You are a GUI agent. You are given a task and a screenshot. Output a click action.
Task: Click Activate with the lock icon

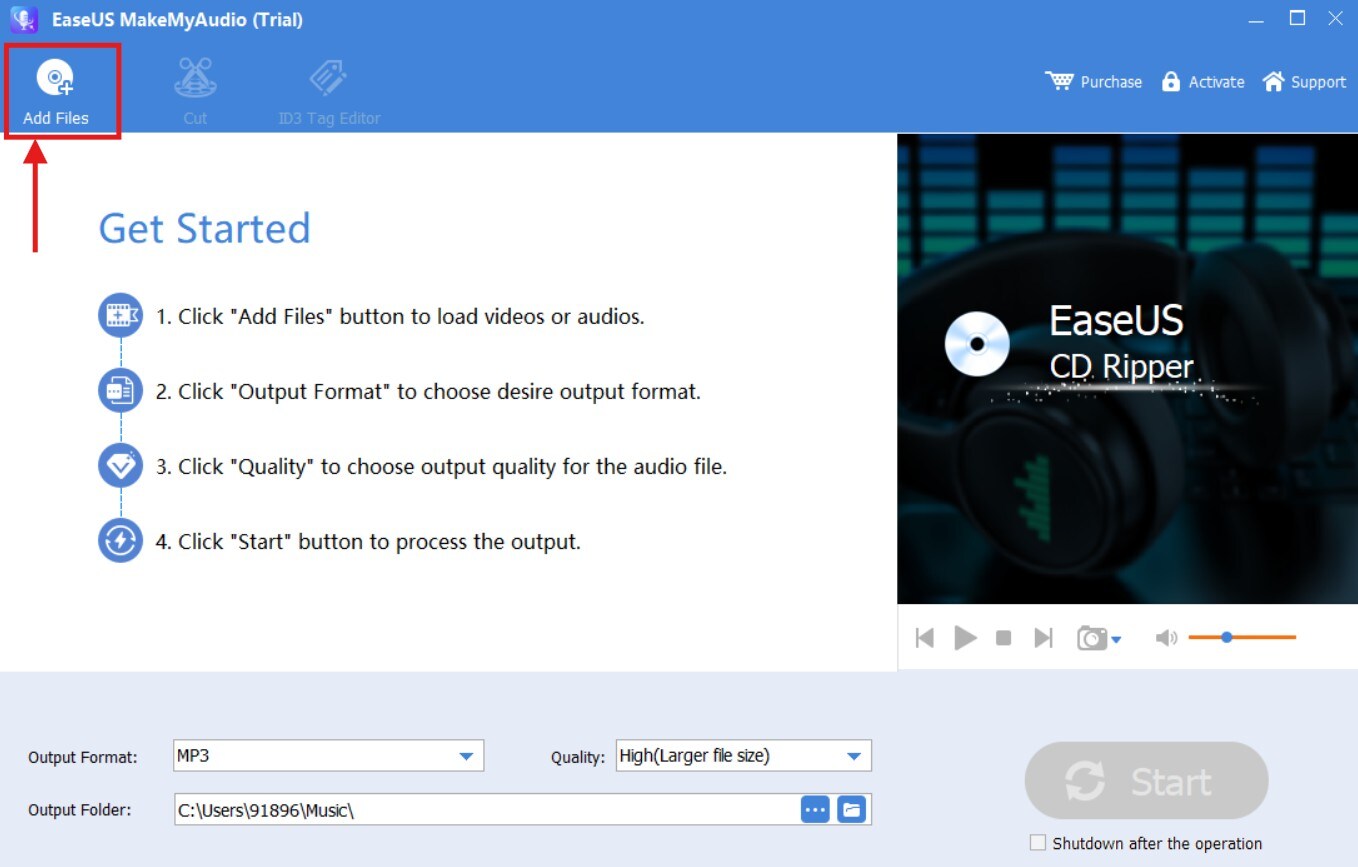tap(1203, 82)
